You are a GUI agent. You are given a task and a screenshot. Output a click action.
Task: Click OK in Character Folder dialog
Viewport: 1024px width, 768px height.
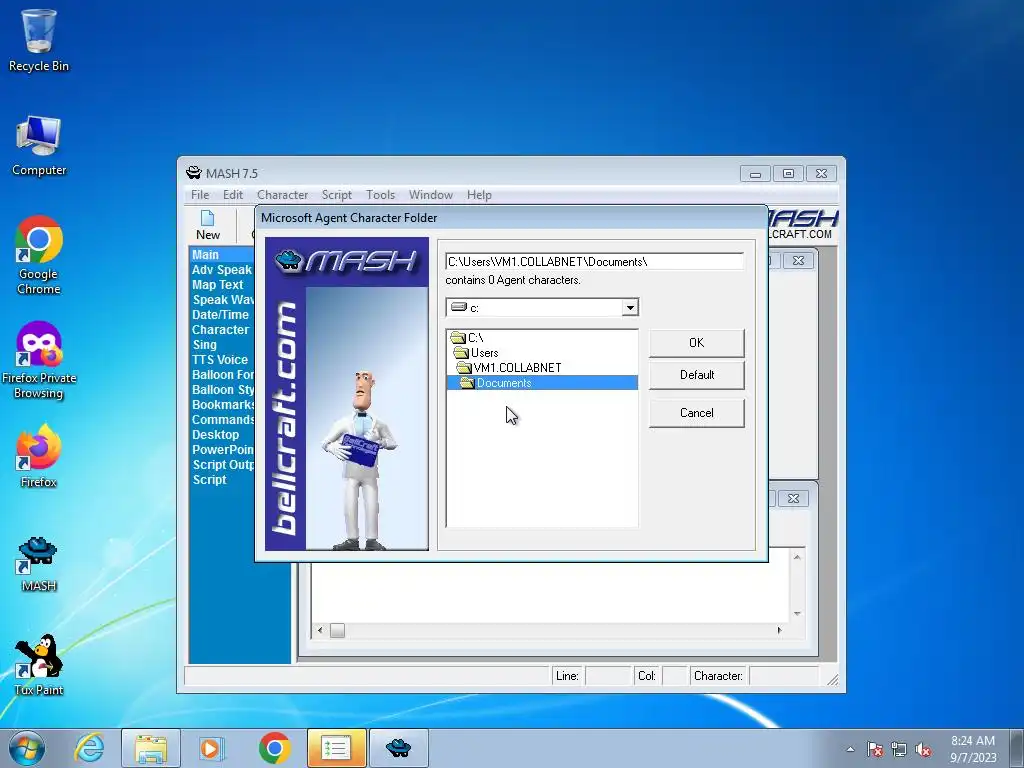696,343
